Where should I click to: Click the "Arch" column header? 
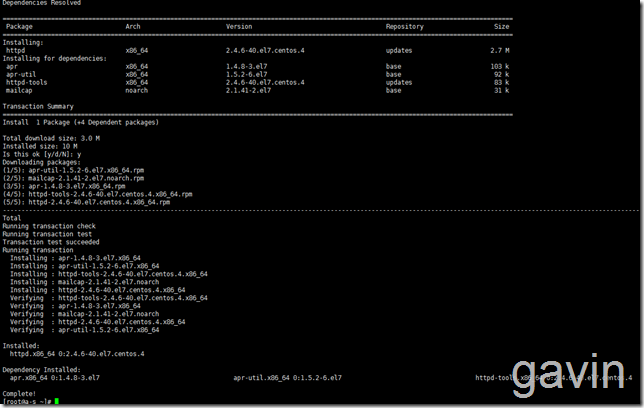[133, 26]
